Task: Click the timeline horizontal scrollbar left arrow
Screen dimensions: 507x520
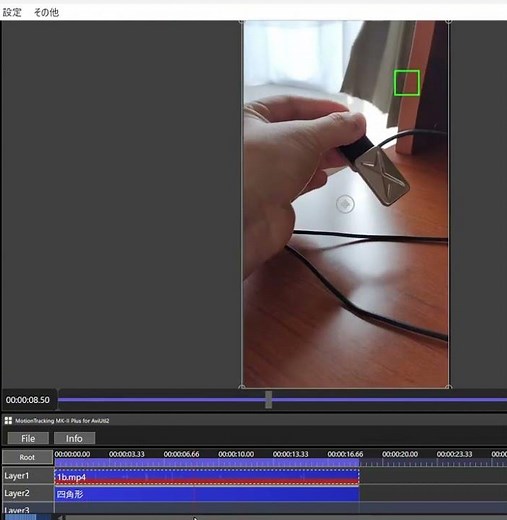Action: pos(60,517)
